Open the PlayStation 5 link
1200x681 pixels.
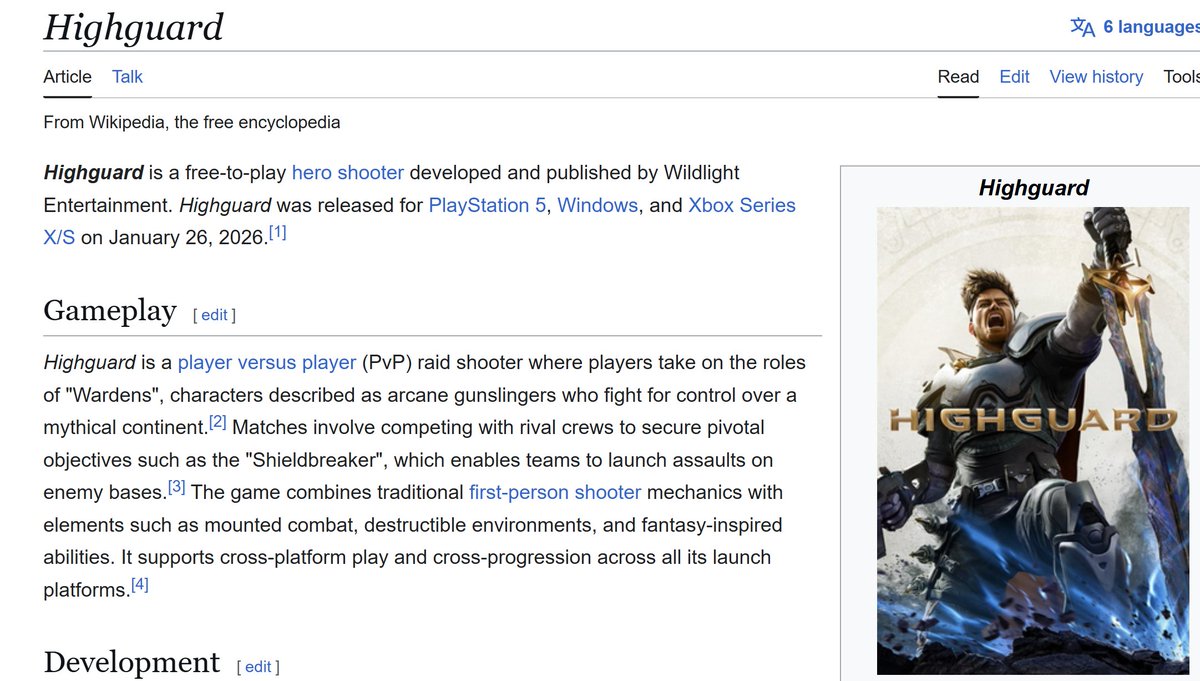pos(487,205)
